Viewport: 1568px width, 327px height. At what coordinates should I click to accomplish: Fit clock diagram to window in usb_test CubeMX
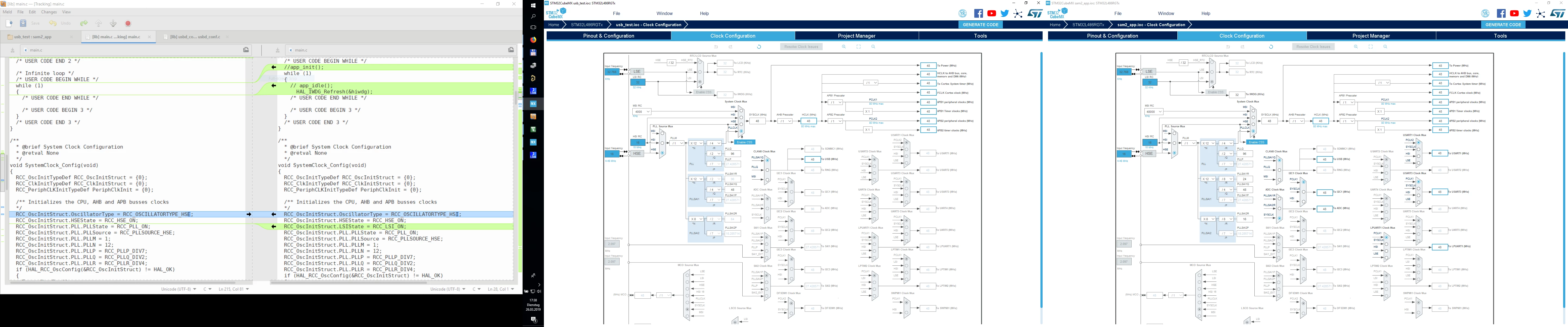858,47
